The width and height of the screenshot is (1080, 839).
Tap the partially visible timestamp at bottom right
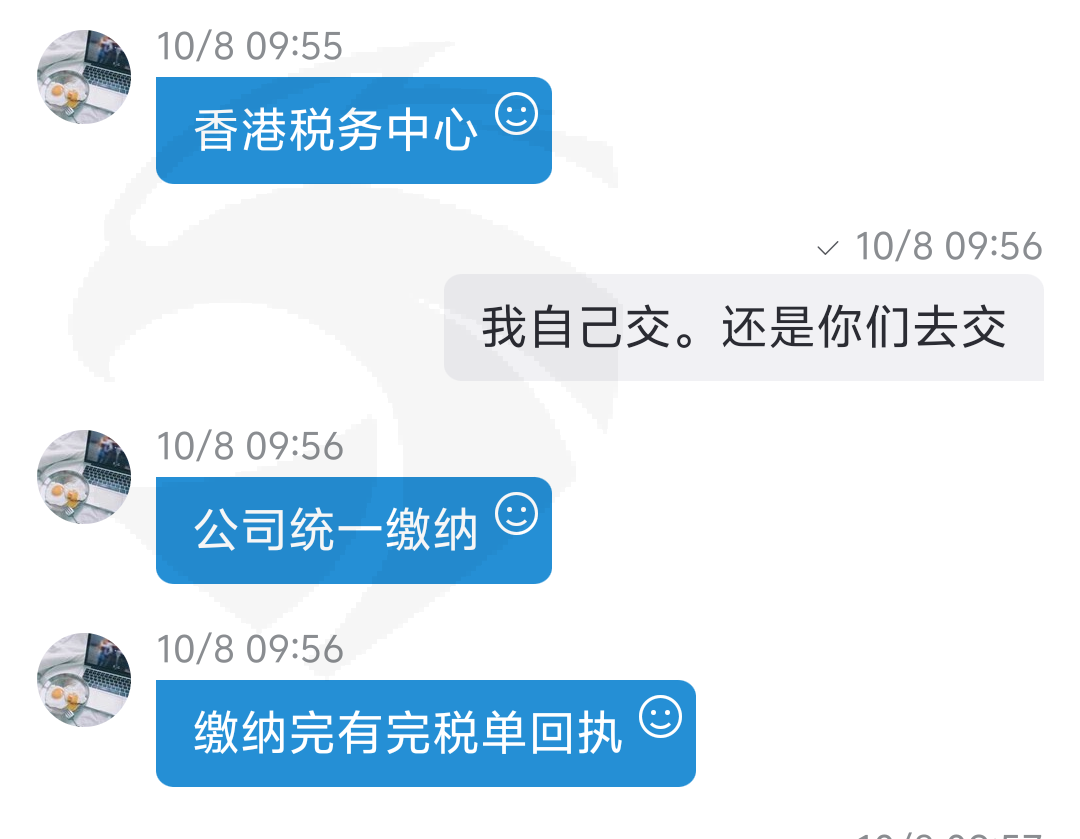coord(948,835)
